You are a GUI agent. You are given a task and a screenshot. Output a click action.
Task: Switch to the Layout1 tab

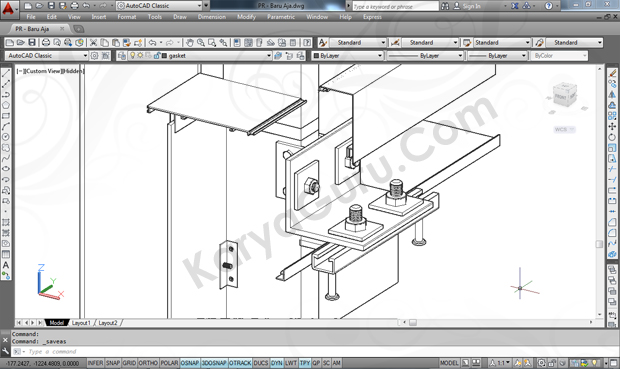click(81, 323)
